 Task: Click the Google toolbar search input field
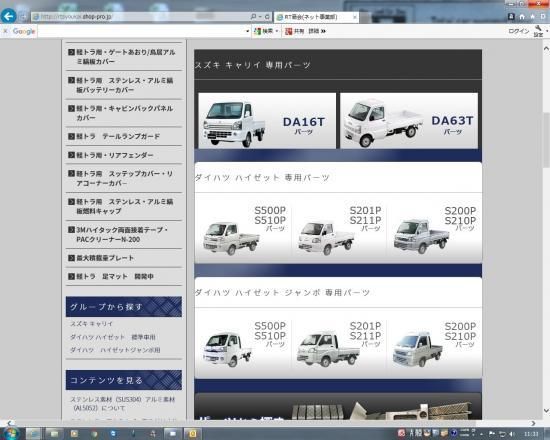click(x=140, y=31)
